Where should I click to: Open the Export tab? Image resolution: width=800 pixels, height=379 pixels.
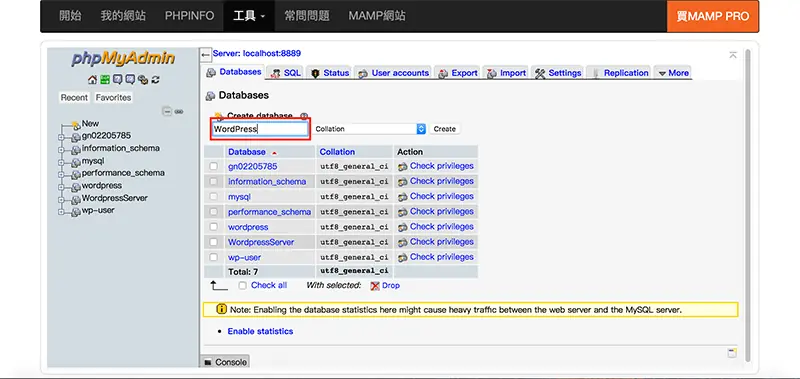click(x=458, y=73)
